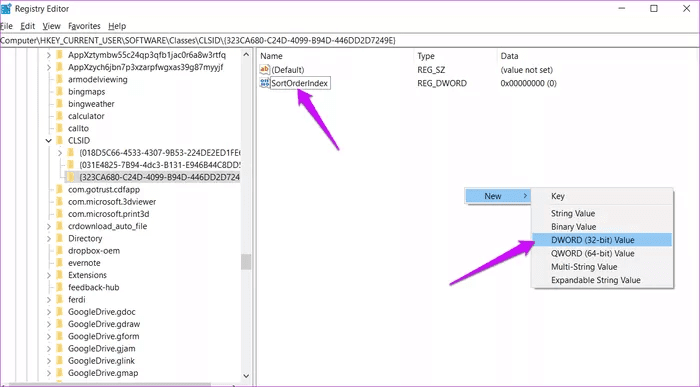Image resolution: width=700 pixels, height=387 pixels.
Task: Click the (value not set) data cell
Action: click(527, 70)
